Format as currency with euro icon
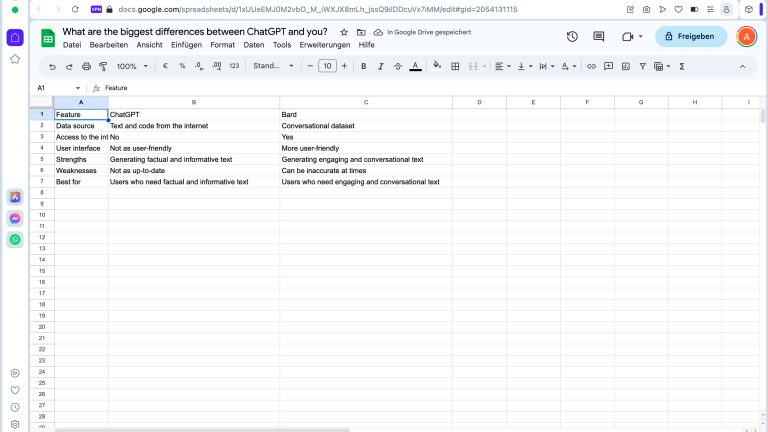Image resolution: width=768 pixels, height=432 pixels. 165,66
